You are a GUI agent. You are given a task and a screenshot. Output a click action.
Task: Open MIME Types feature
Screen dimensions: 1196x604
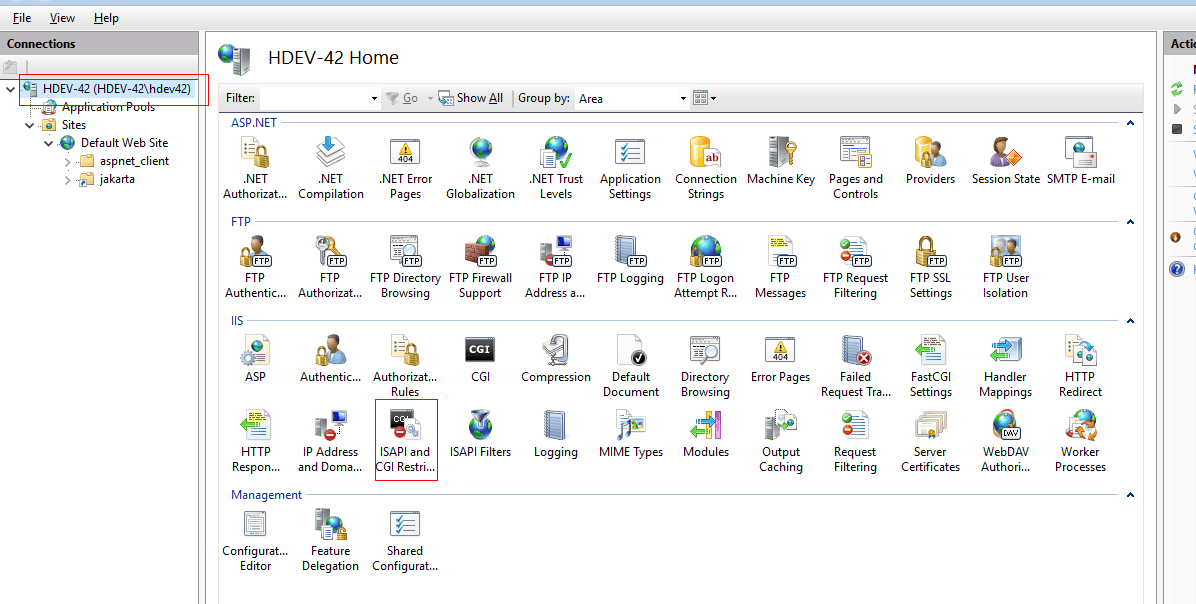pos(630,434)
